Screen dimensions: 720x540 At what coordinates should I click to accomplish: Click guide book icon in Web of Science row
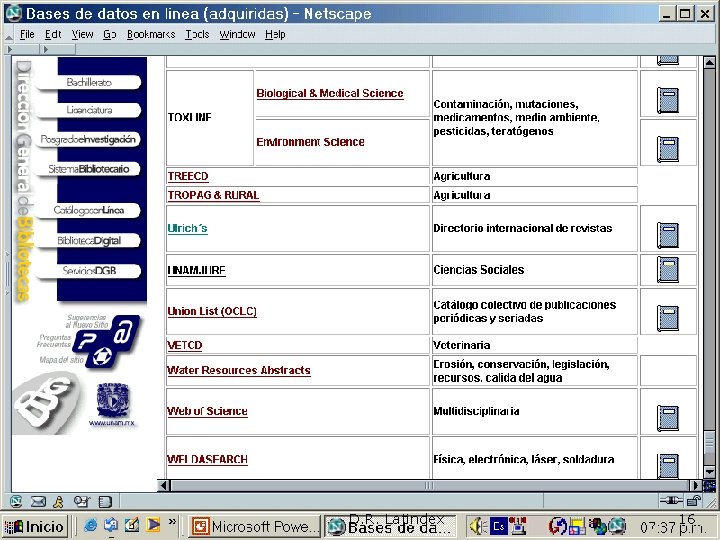(668, 418)
